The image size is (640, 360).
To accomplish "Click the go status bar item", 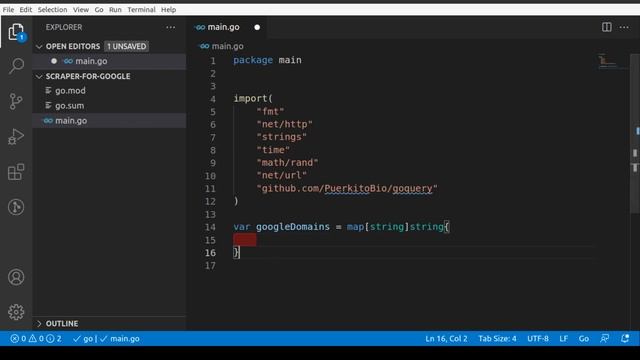I will (x=83, y=338).
